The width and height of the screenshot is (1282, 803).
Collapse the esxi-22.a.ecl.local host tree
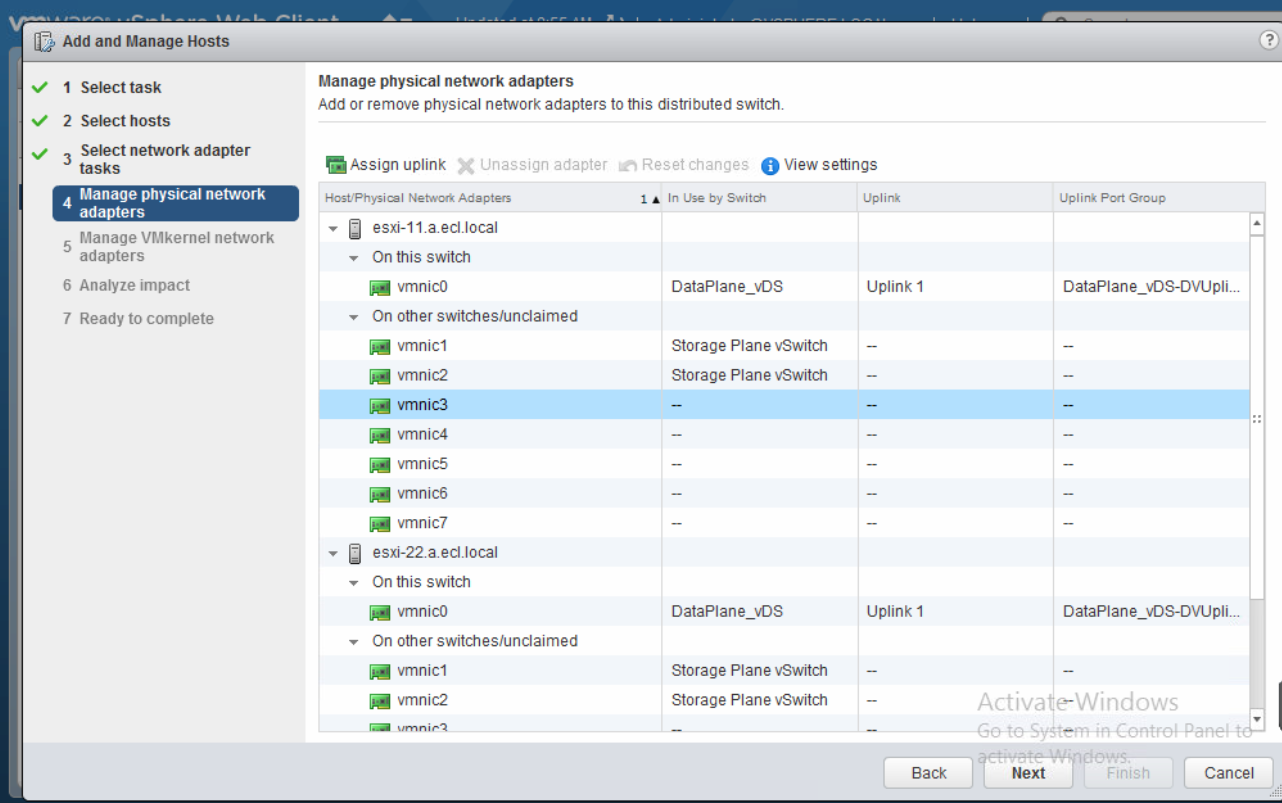[333, 554]
